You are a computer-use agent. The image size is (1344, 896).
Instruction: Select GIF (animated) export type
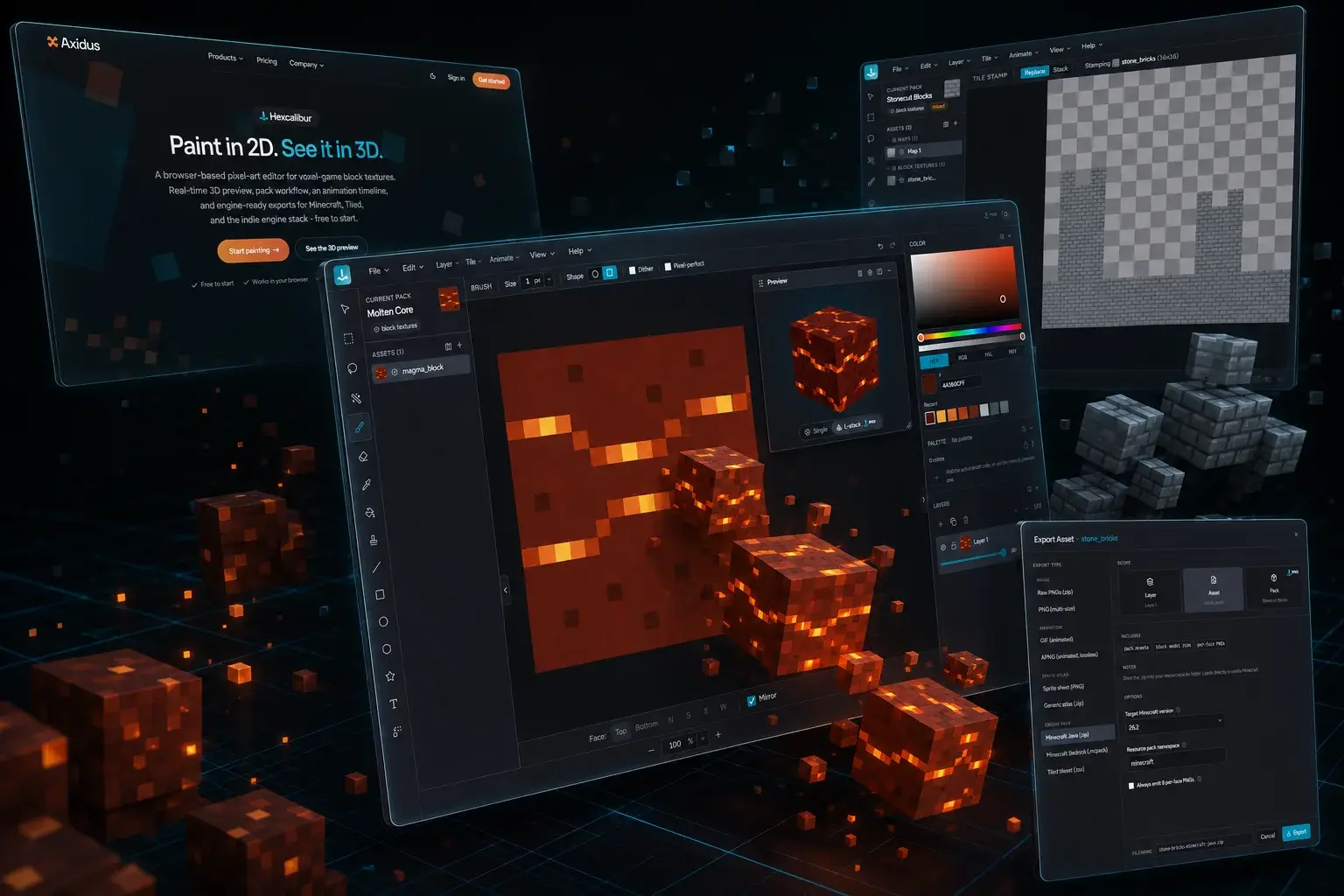pyautogui.click(x=1057, y=640)
